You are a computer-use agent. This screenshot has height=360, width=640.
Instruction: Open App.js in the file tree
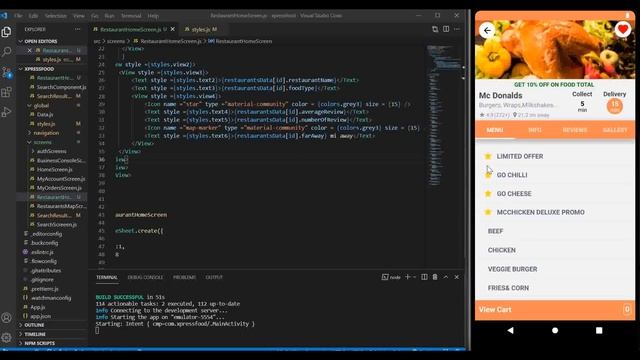37,307
